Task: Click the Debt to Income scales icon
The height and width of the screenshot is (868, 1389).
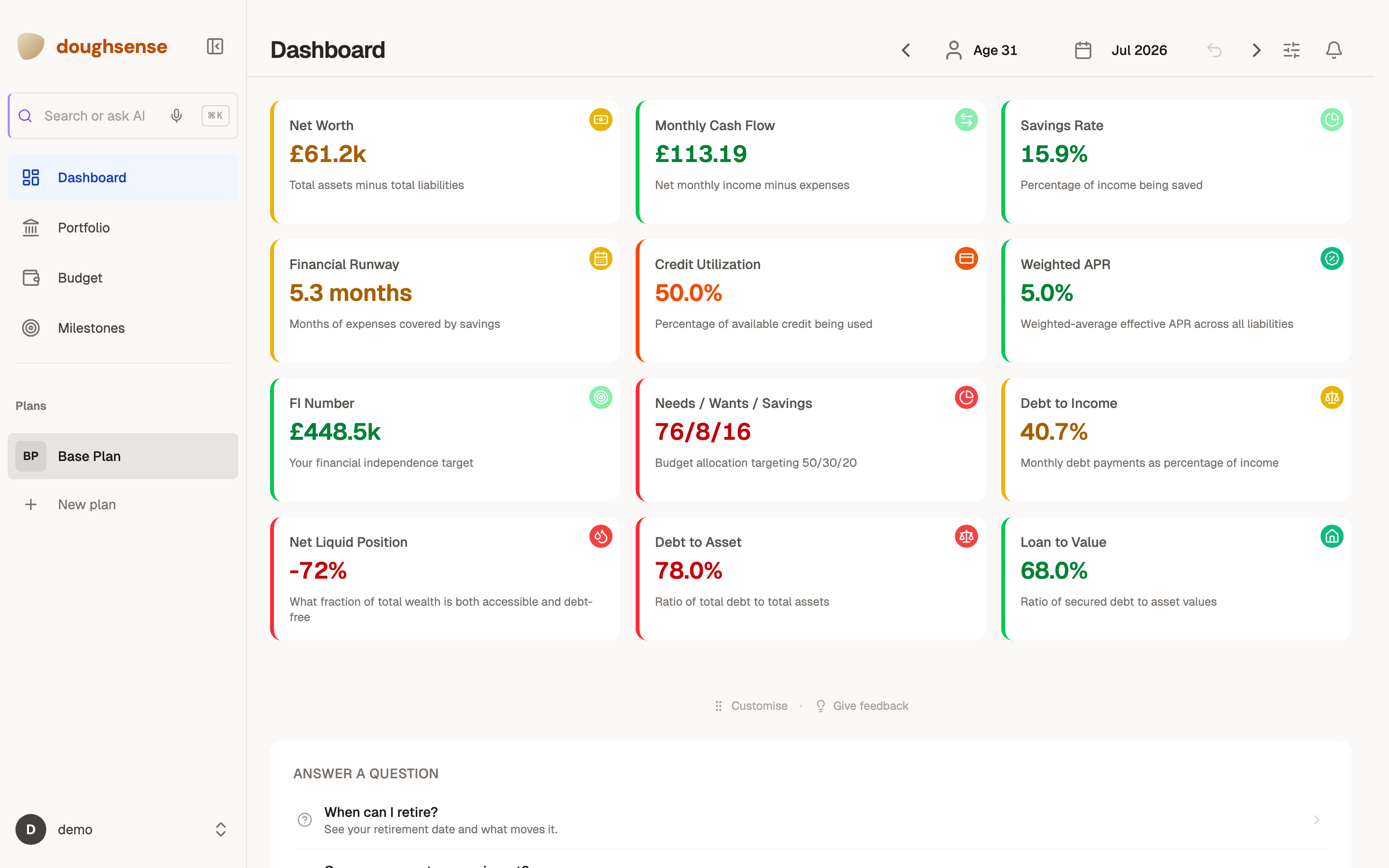Action: click(x=1332, y=398)
